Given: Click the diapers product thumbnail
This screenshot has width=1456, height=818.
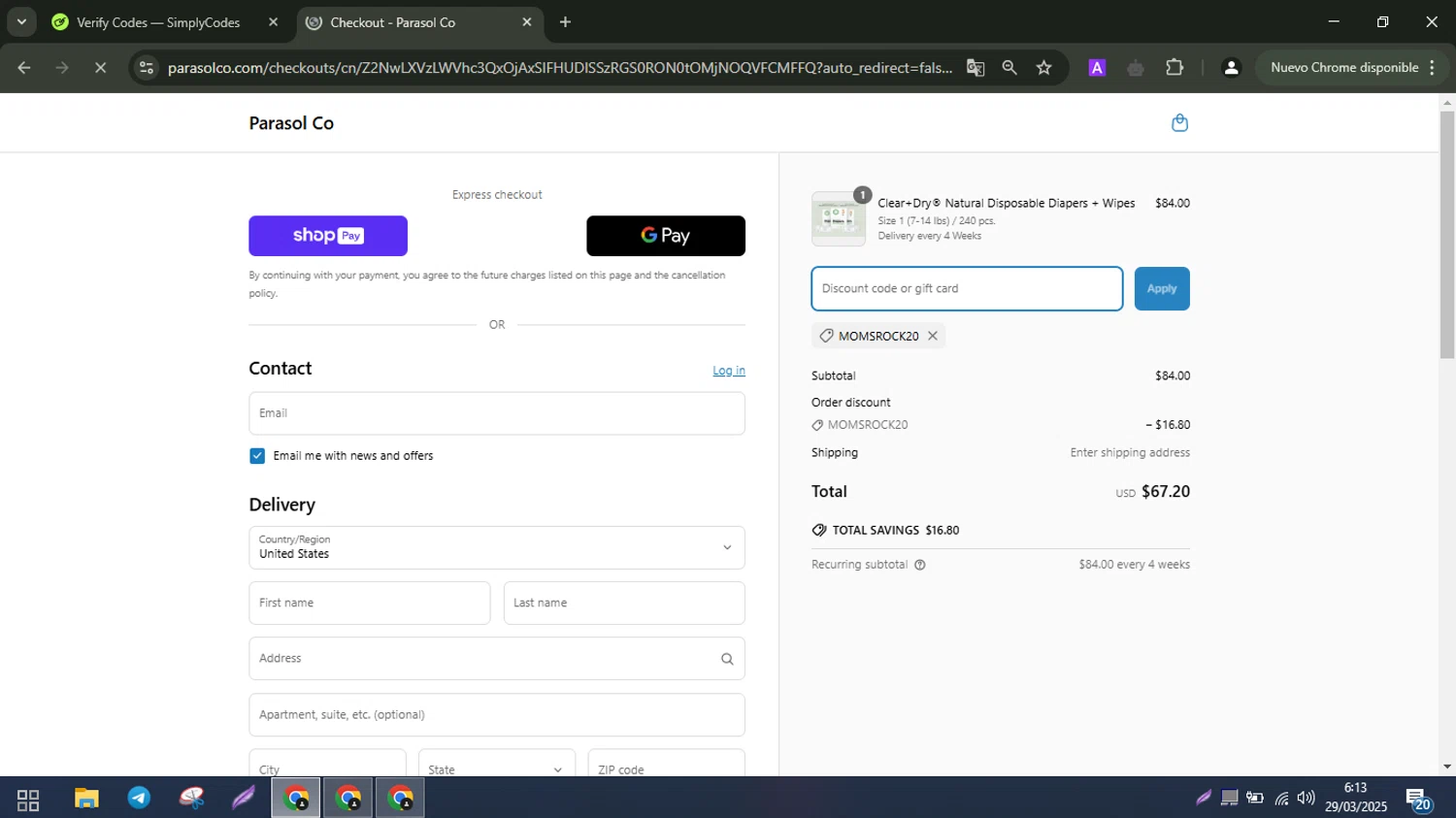Looking at the screenshot, I should click(x=839, y=219).
